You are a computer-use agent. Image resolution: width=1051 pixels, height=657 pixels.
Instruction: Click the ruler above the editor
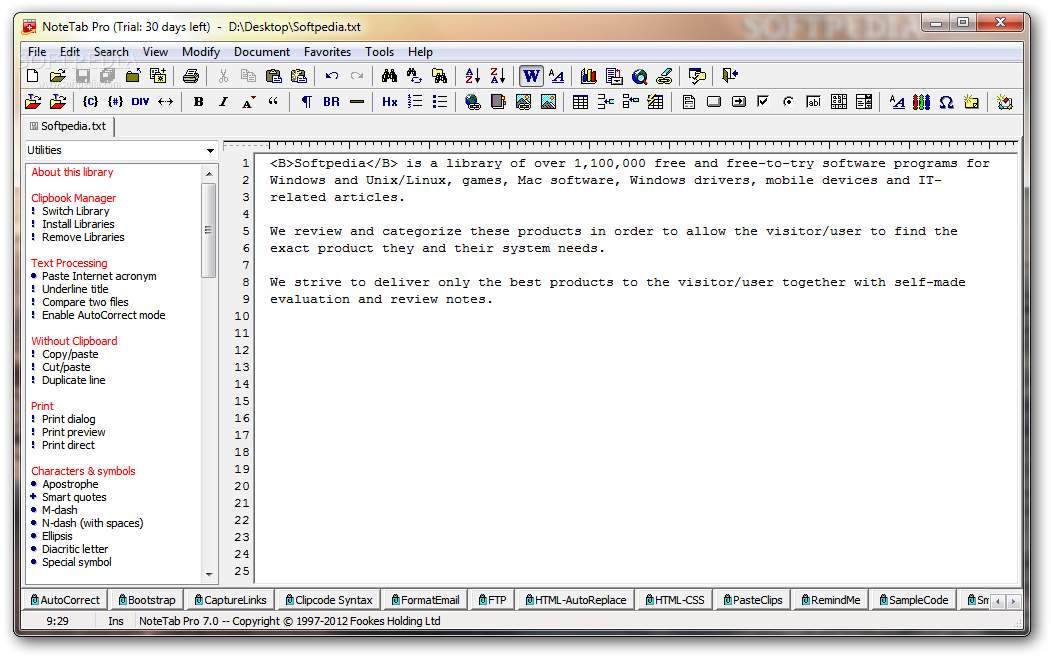pyautogui.click(x=620, y=144)
